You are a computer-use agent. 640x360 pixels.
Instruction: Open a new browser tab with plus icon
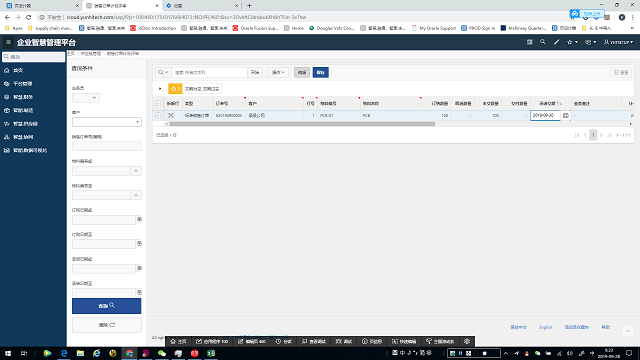(249, 6)
